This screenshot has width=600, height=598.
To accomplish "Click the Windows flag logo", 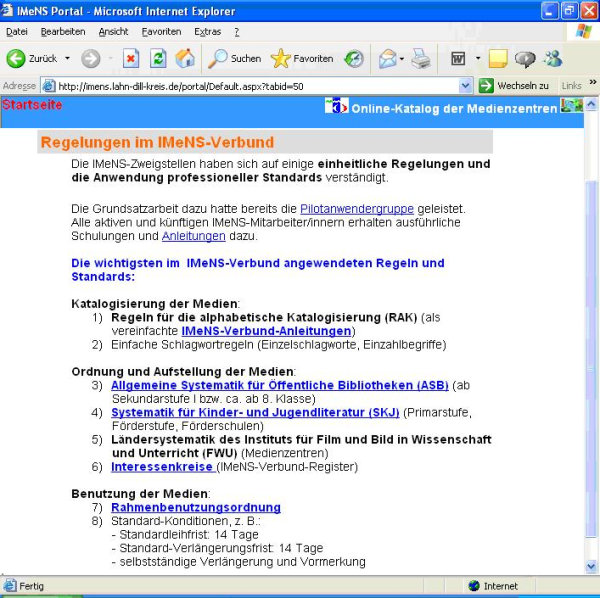I will (583, 31).
